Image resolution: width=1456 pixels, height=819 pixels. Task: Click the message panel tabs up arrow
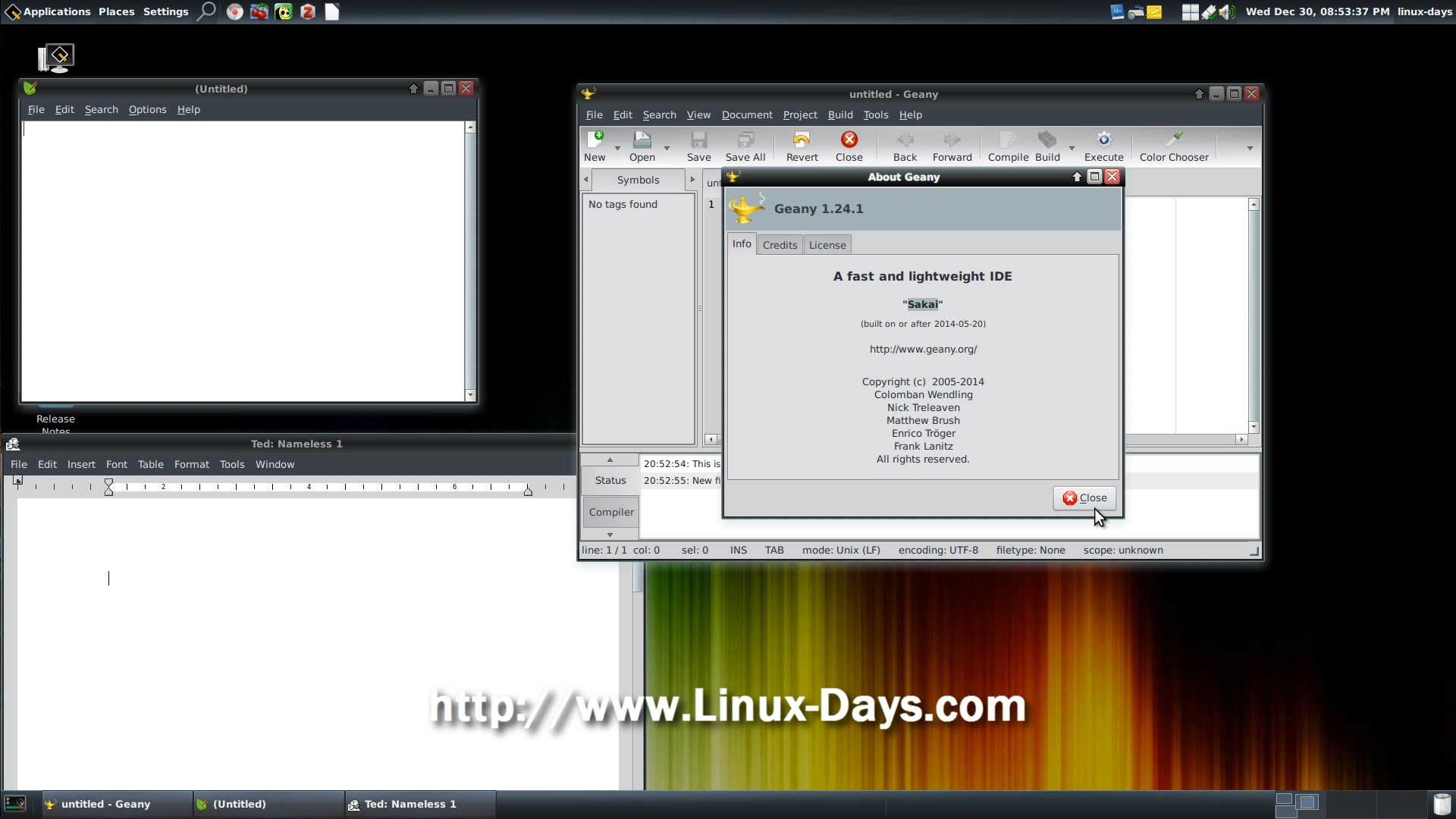click(610, 460)
